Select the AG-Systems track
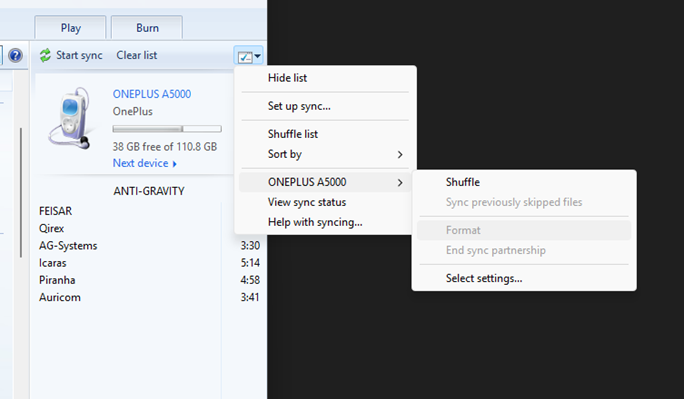The image size is (684, 399). click(68, 246)
